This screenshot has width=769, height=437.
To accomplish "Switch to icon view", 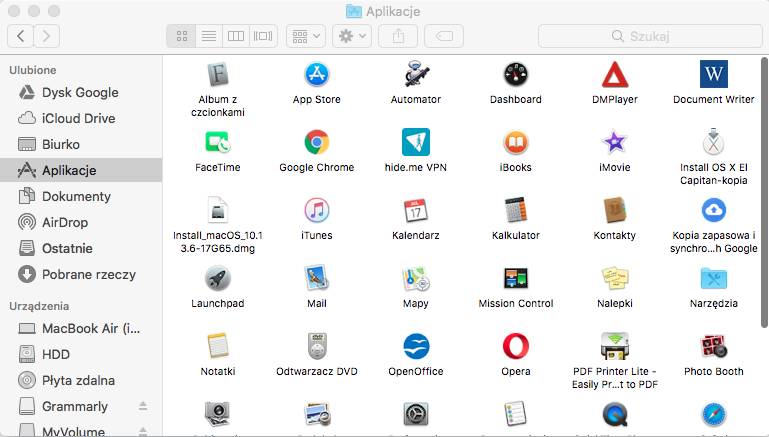I will pyautogui.click(x=181, y=36).
